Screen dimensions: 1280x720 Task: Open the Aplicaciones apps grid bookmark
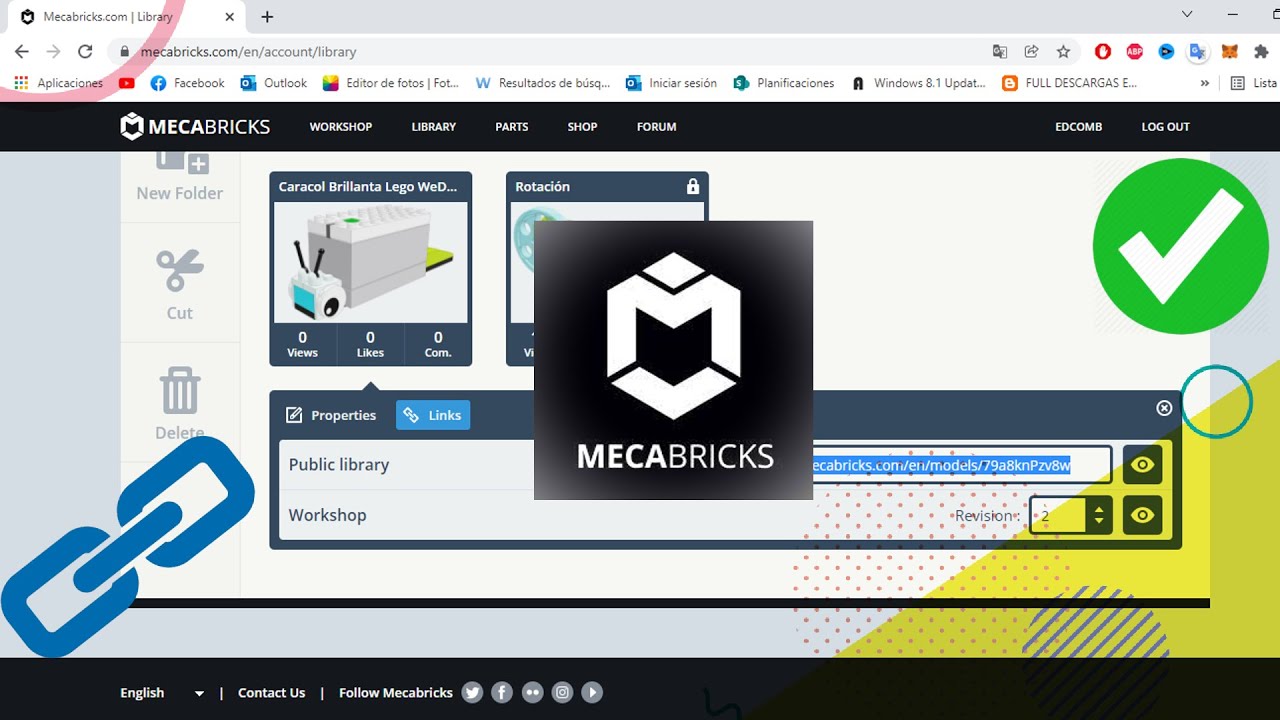(59, 83)
